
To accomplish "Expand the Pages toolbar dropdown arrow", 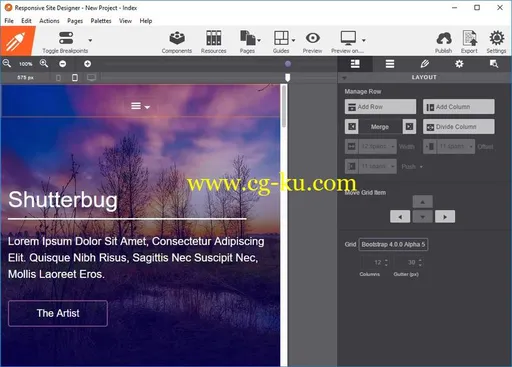I will point(259,40).
